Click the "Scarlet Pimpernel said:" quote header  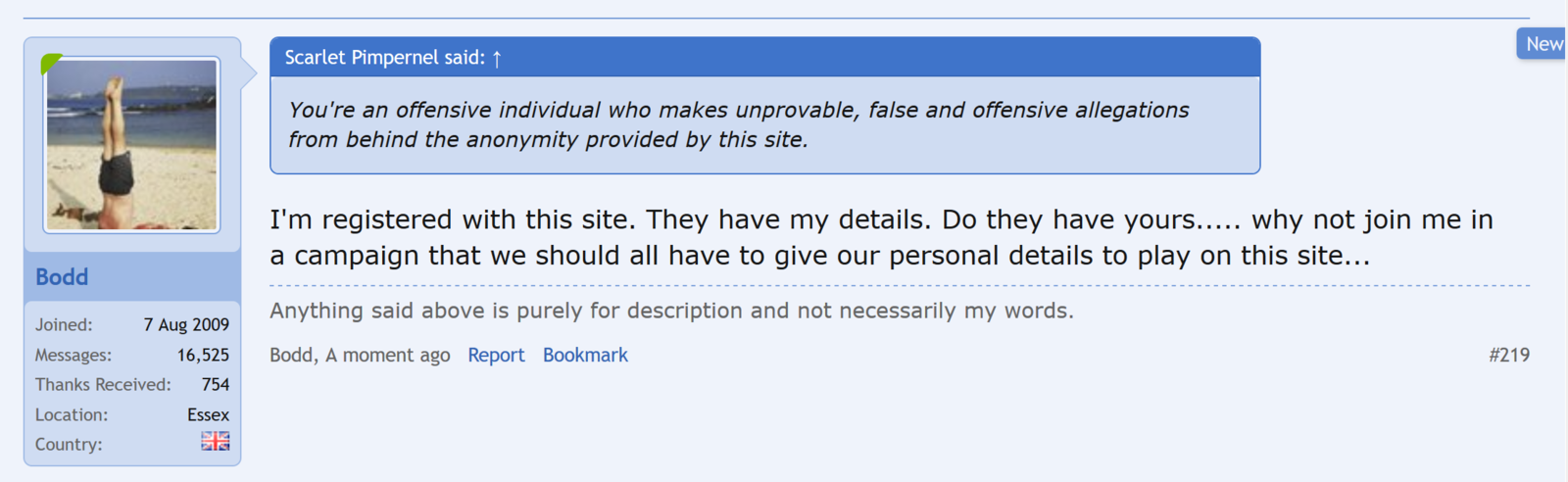384,58
